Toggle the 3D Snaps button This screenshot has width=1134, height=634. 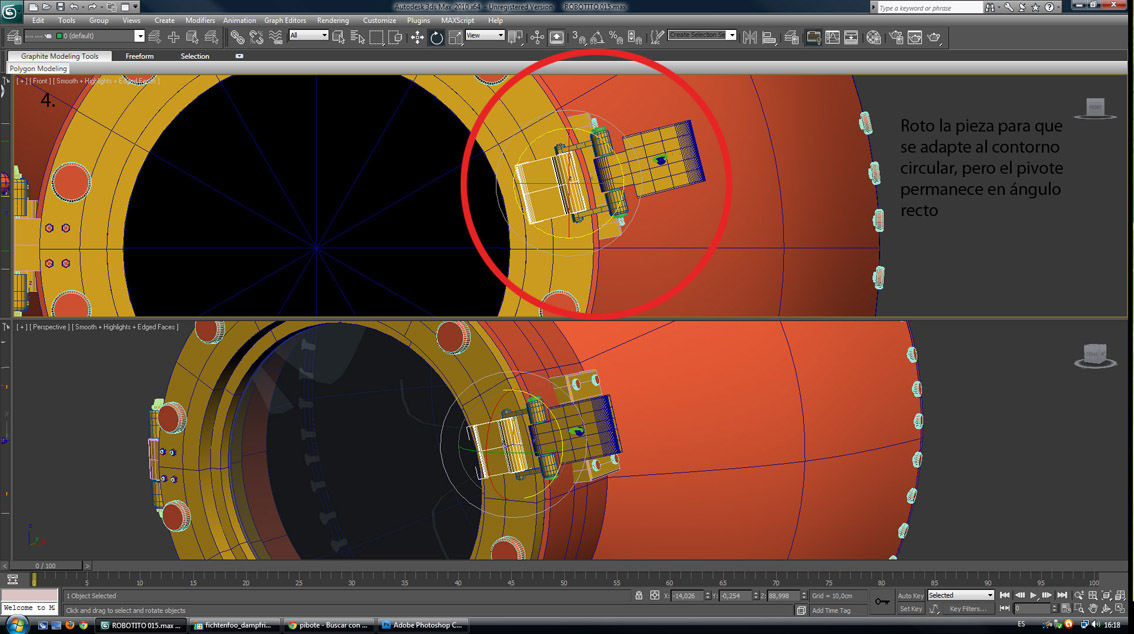pyautogui.click(x=579, y=37)
